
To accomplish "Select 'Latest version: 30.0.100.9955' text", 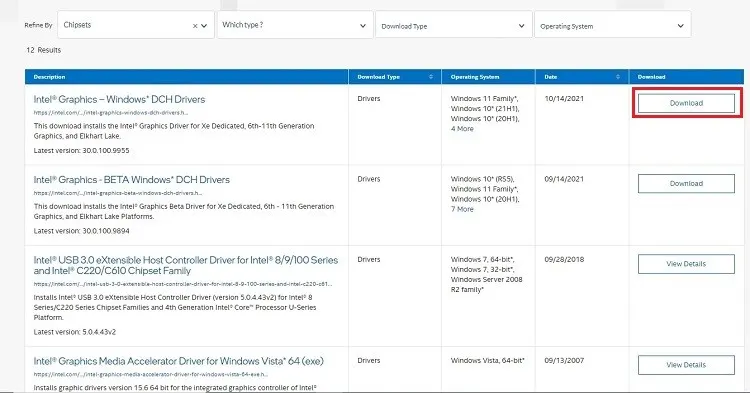I will 81,151.
